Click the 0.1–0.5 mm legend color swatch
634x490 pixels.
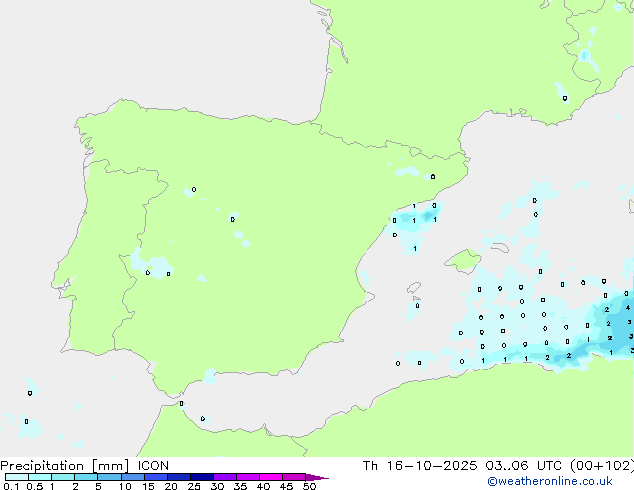[17, 477]
